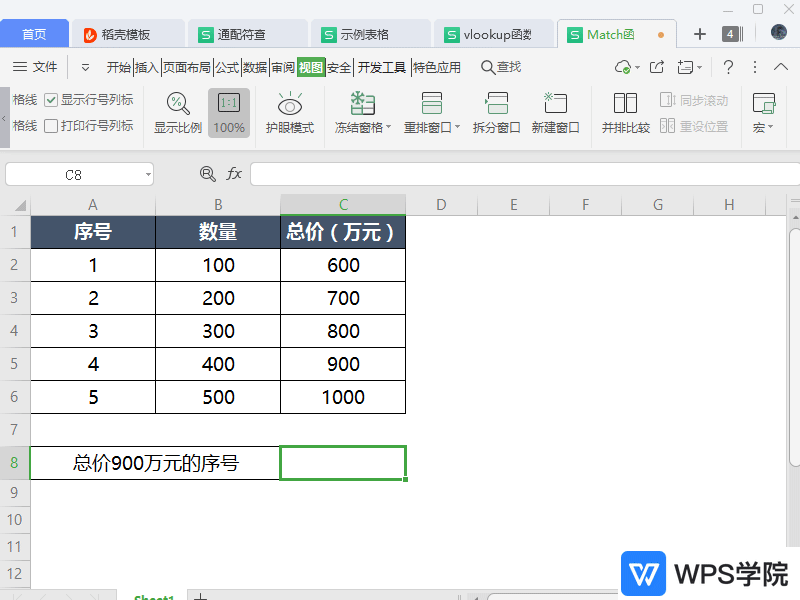Open a 新建窗口 new window
The width and height of the screenshot is (800, 600).
(555, 112)
